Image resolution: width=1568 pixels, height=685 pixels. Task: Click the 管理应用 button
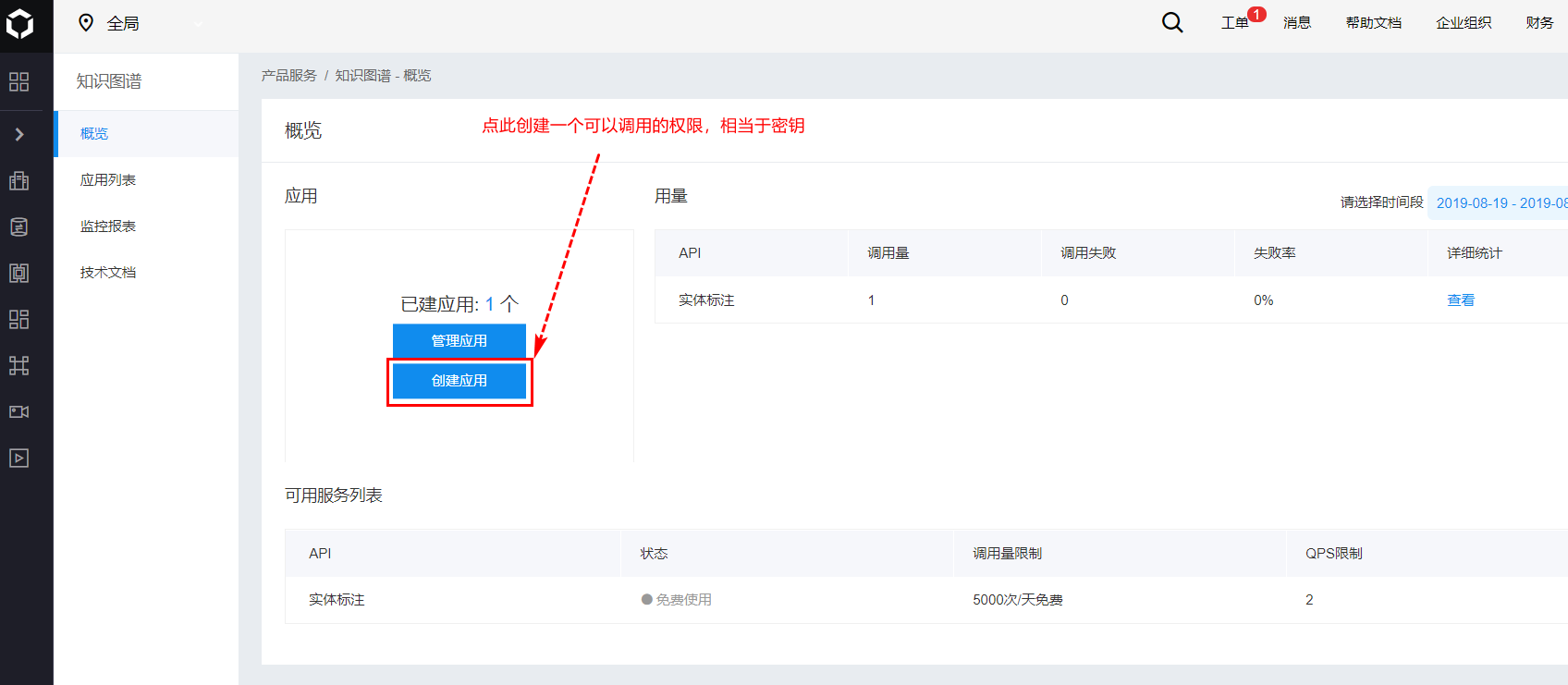[x=459, y=340]
